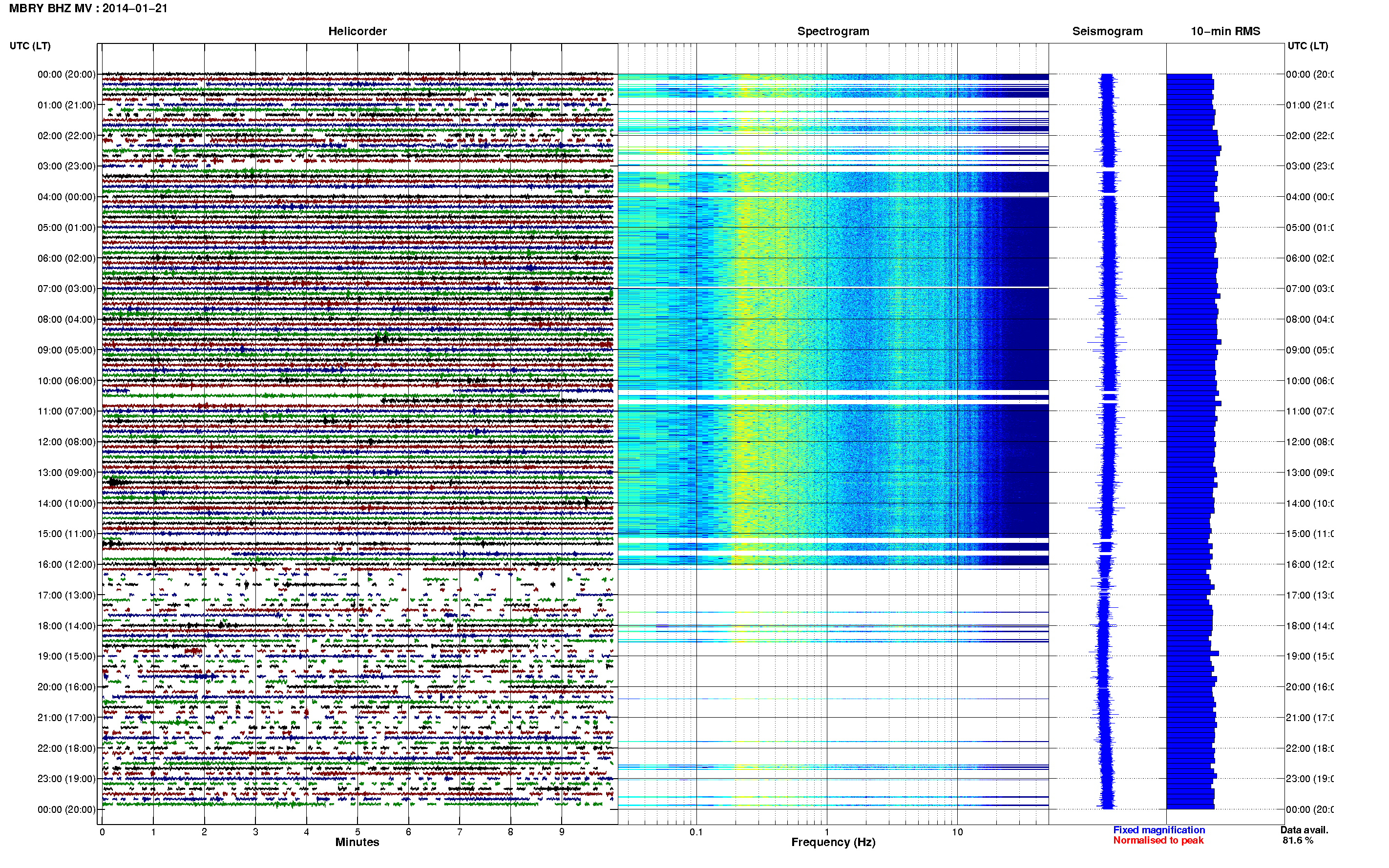1389x868 pixels.
Task: Click the blue 'Fixed magnification' legend text
Action: pyautogui.click(x=1159, y=830)
